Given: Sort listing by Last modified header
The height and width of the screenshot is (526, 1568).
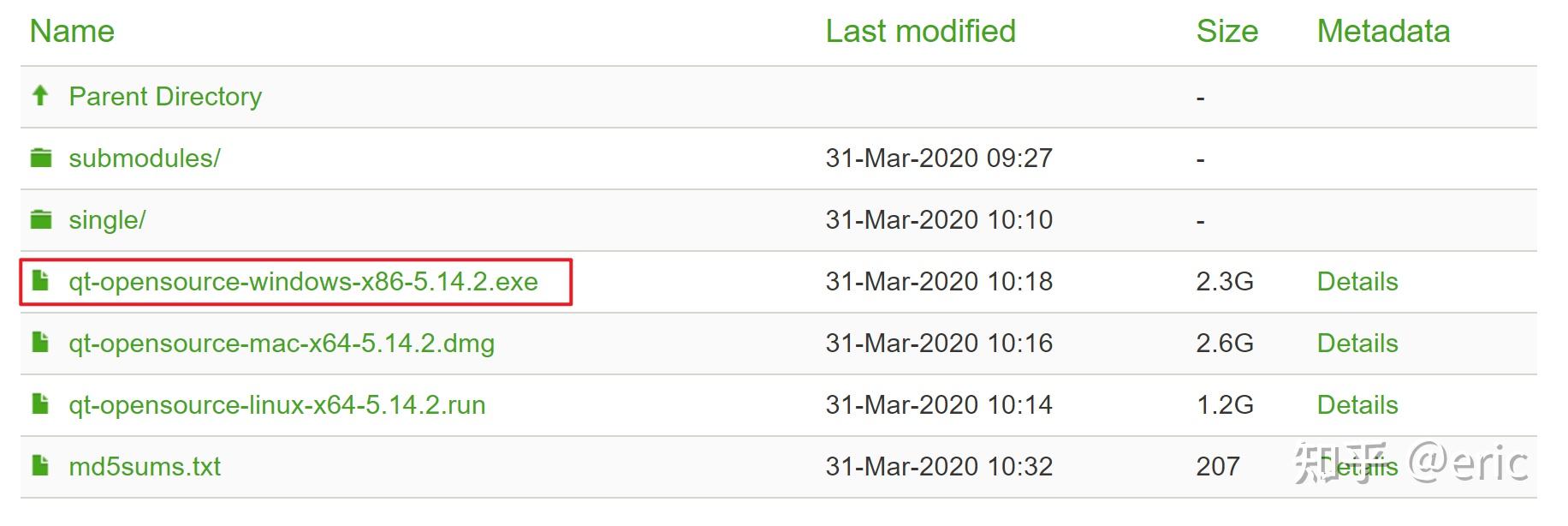Looking at the screenshot, I should pos(921,32).
